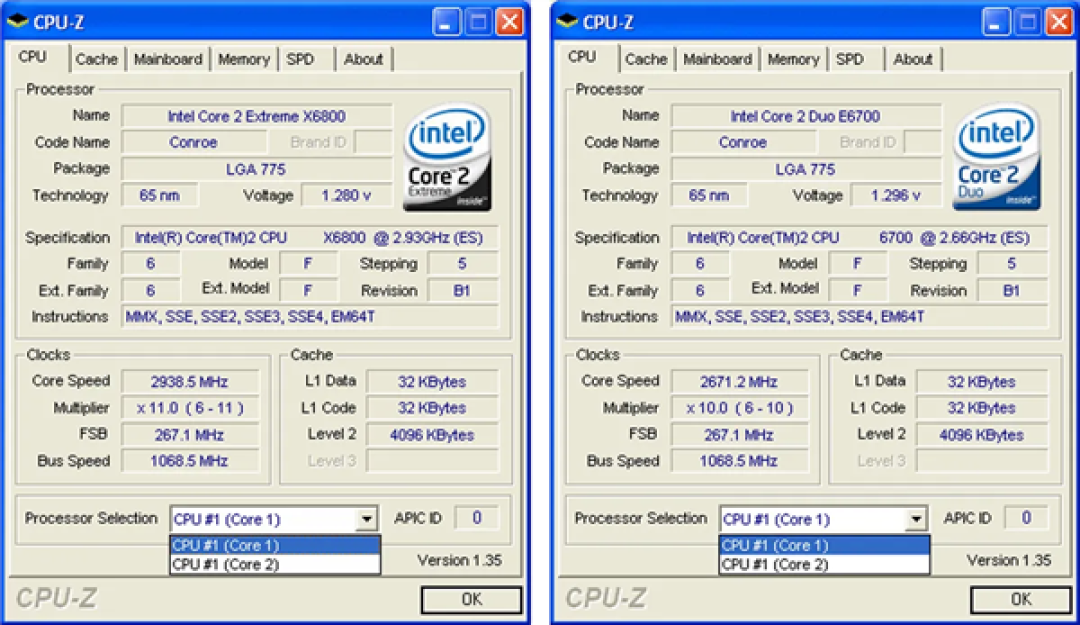Viewport: 1080px width, 625px height.
Task: Switch to Memory tab in the E6700 window
Action: [793, 59]
